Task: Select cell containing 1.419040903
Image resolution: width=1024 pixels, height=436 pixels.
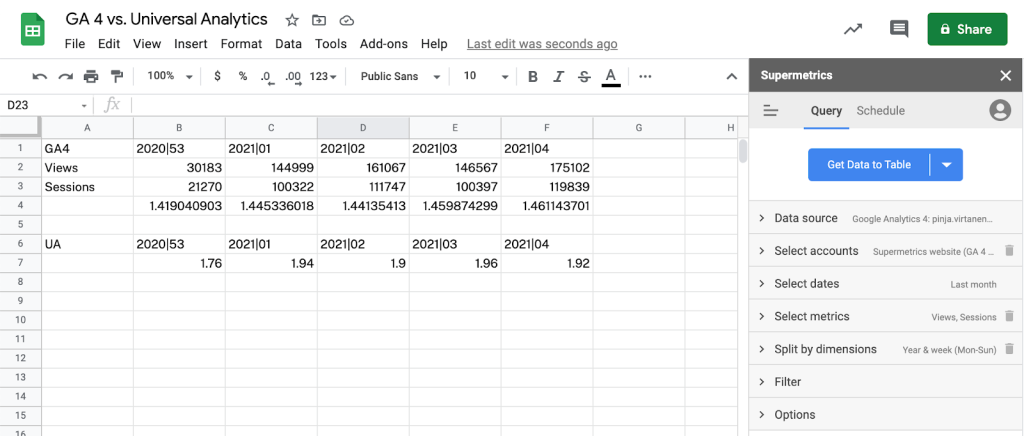Action: point(180,206)
